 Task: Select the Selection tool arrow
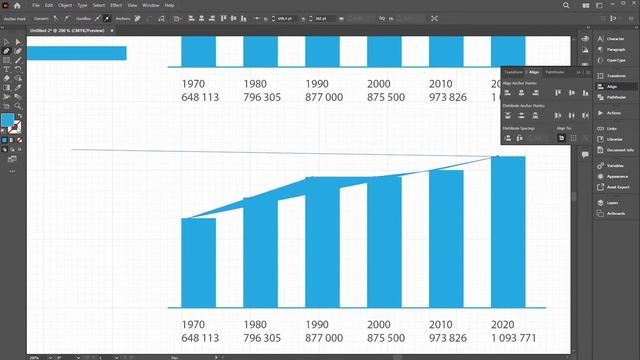point(6,42)
